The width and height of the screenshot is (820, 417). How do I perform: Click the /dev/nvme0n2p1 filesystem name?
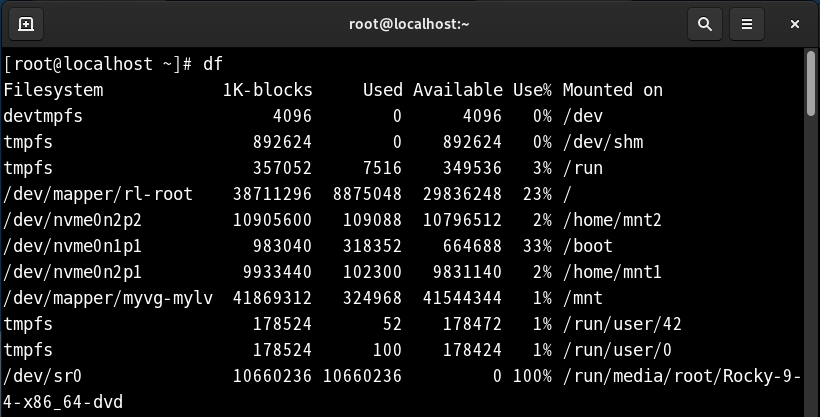pos(73,272)
